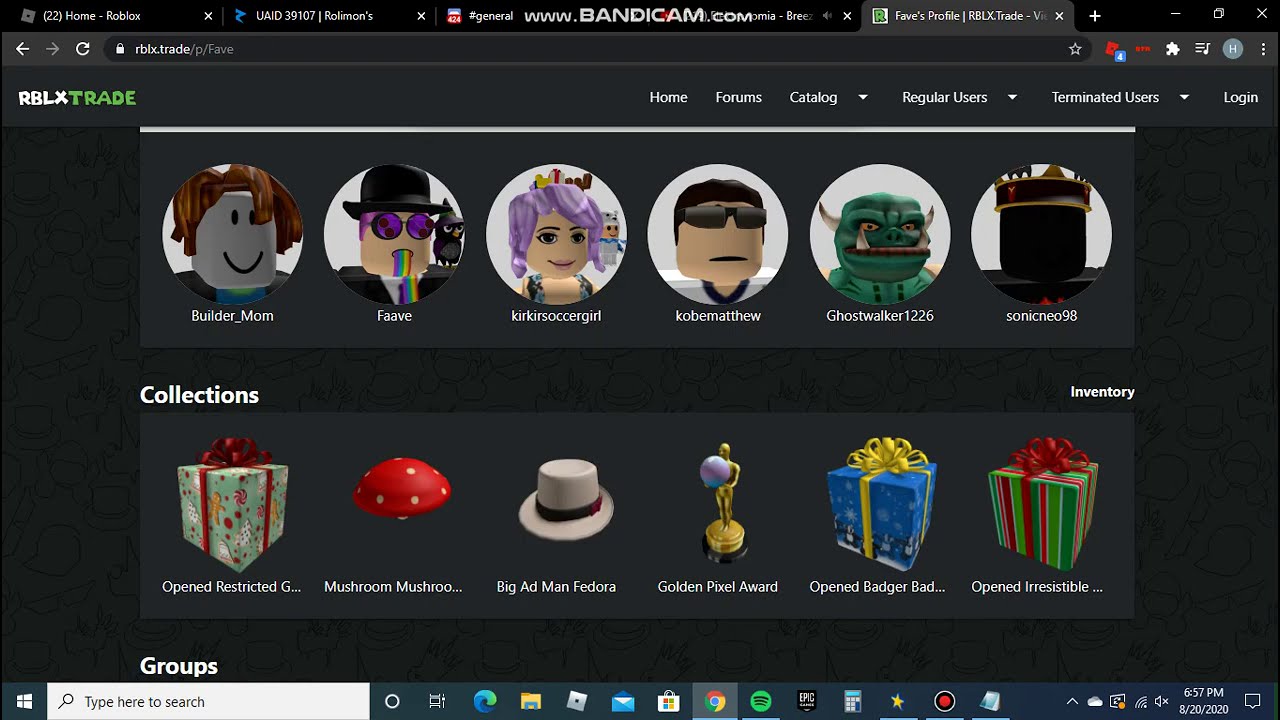Close the Rolimon's tab

coord(421,16)
